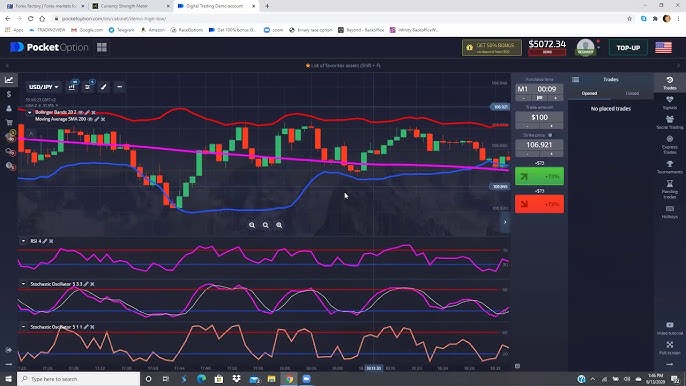Click the red Sell down button
The width and height of the screenshot is (686, 386).
(539, 204)
